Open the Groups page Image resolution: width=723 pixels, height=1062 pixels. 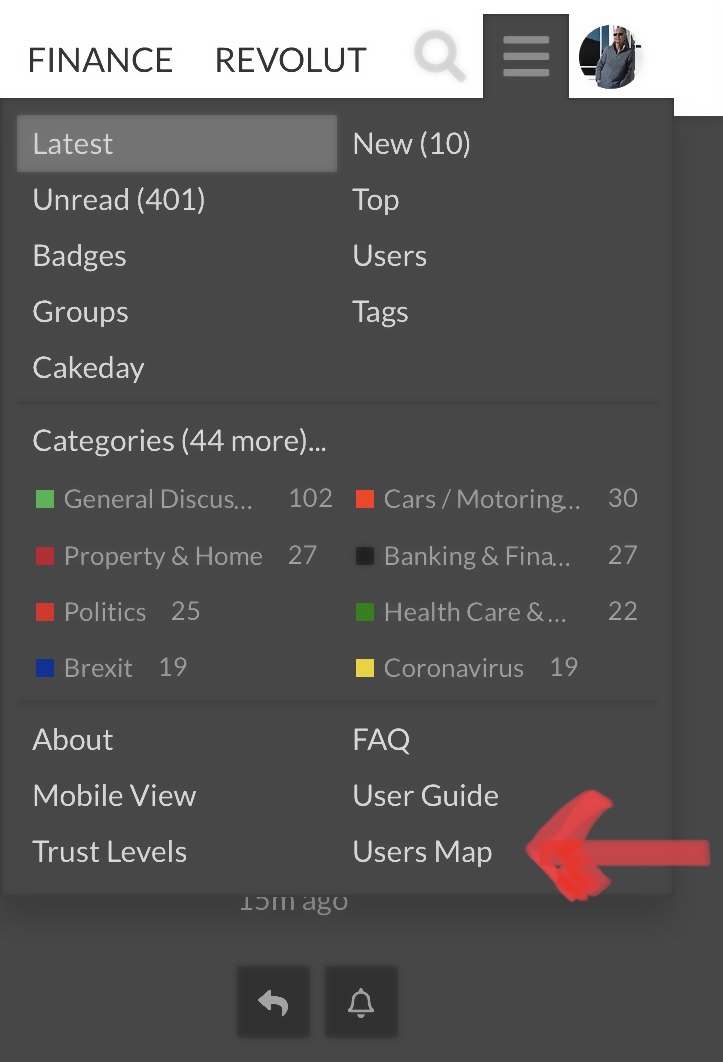(x=80, y=312)
